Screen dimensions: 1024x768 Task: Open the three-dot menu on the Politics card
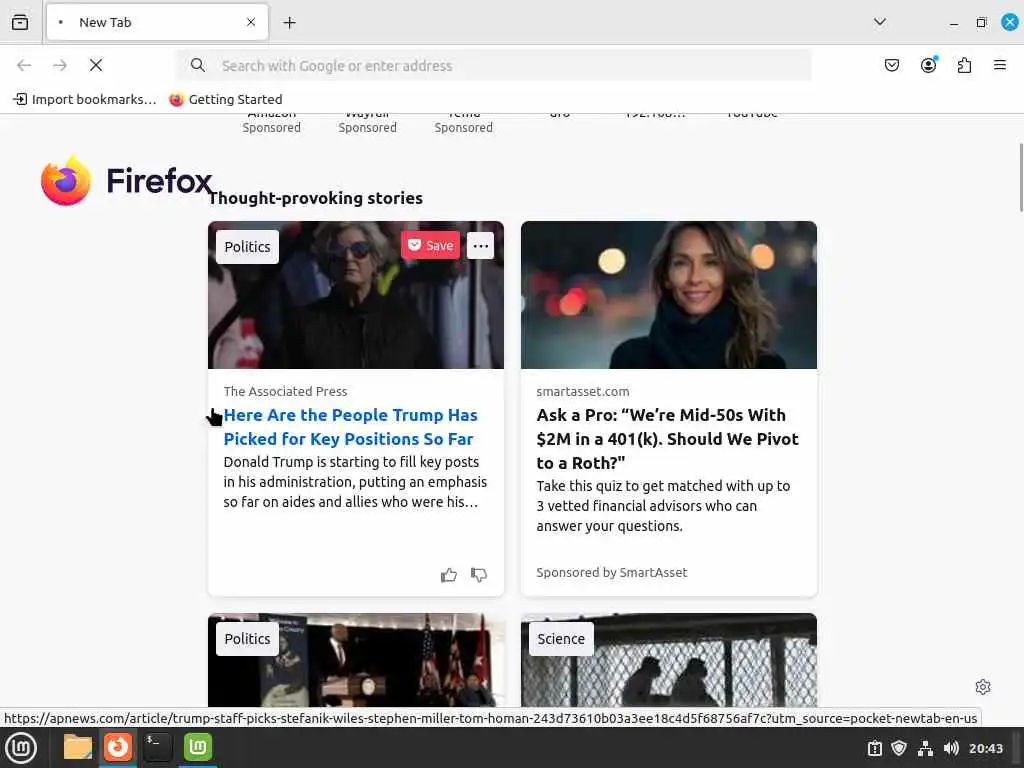(x=481, y=246)
